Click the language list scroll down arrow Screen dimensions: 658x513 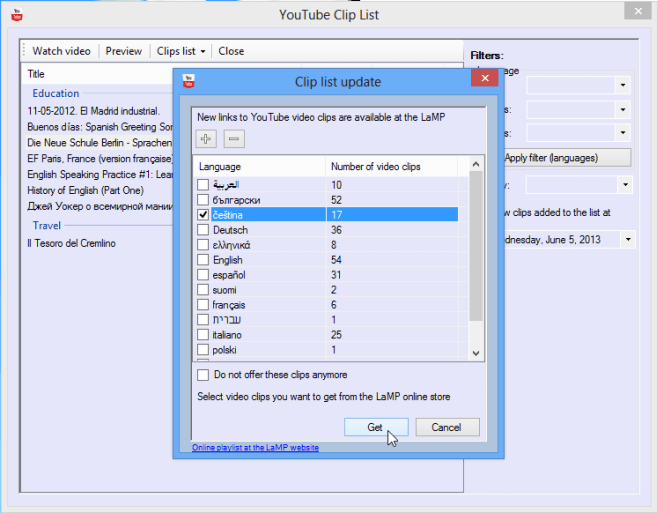click(x=475, y=353)
